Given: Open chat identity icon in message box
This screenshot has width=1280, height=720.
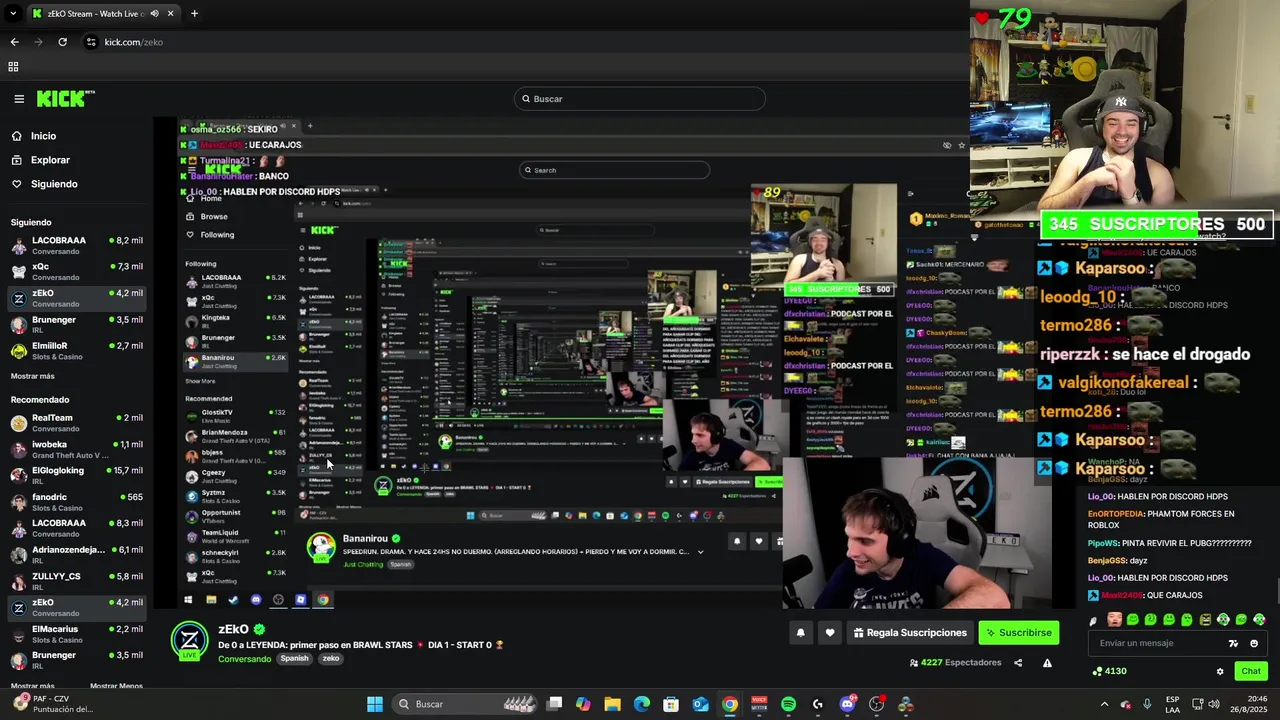Looking at the screenshot, I should click(x=1234, y=643).
